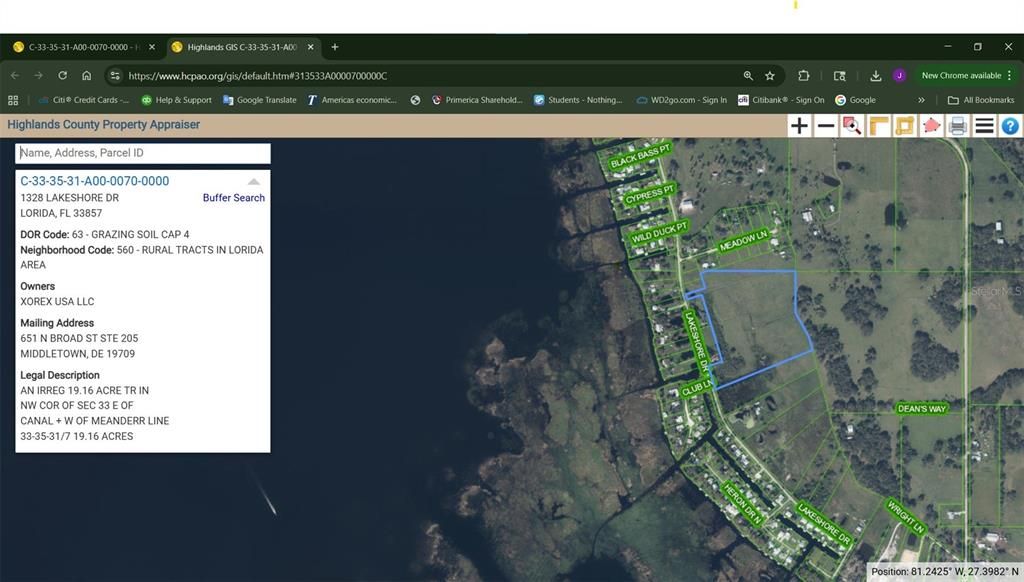Open the distance measure tool
Screen dimensions: 1024x582
coord(878,125)
